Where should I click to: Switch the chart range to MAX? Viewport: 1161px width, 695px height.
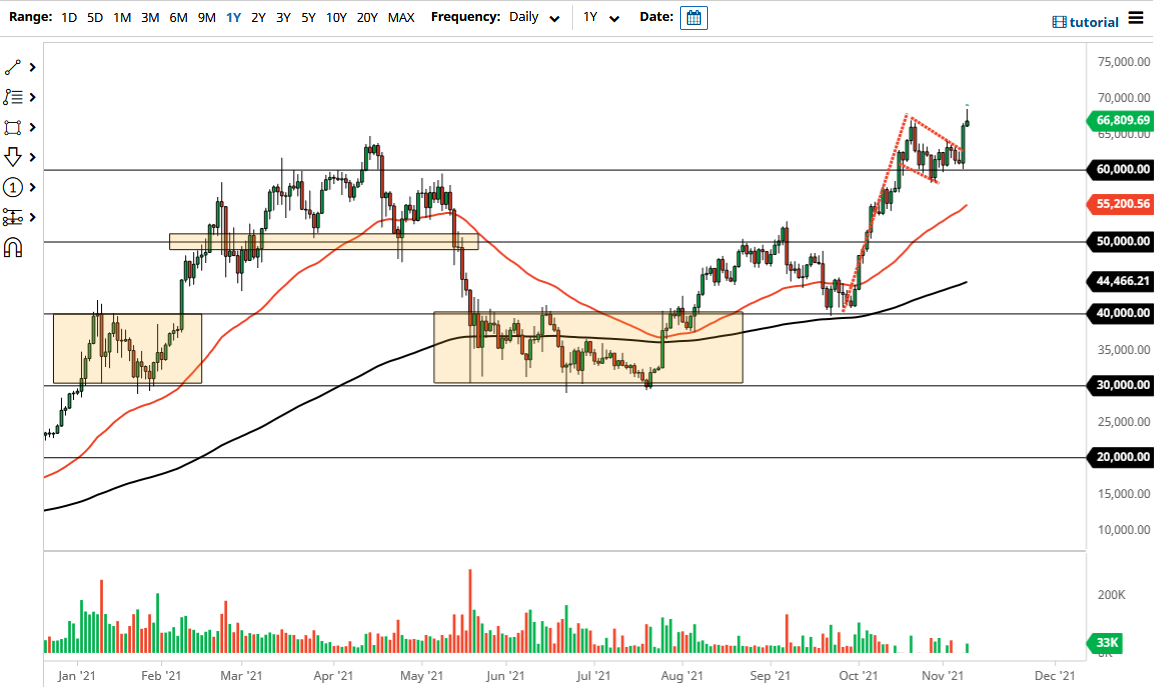tap(401, 17)
